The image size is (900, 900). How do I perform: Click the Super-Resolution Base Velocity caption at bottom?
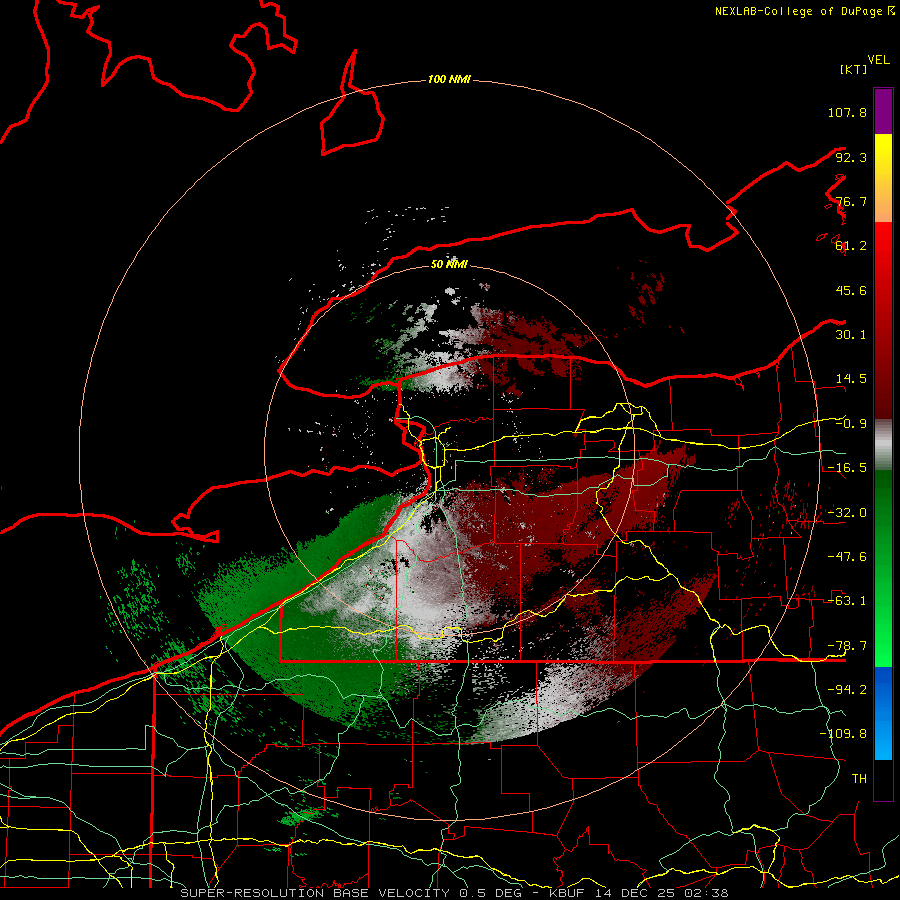point(454,893)
